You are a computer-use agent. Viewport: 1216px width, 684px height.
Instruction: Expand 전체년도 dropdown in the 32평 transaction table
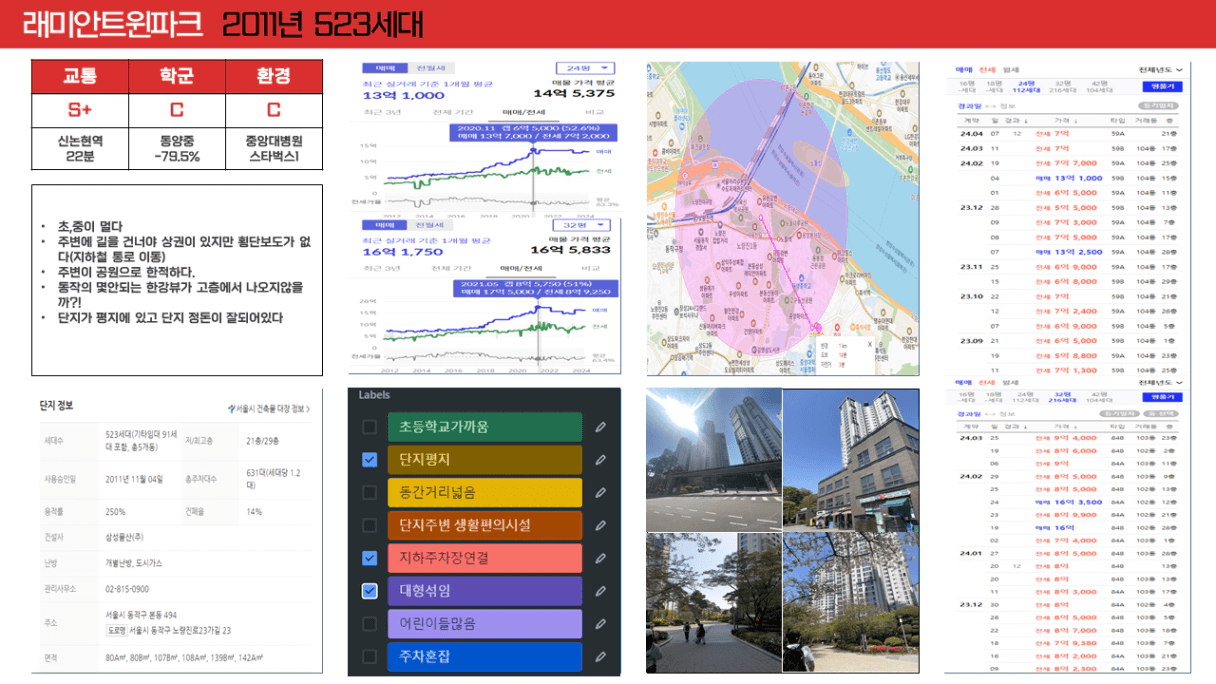coord(1160,381)
